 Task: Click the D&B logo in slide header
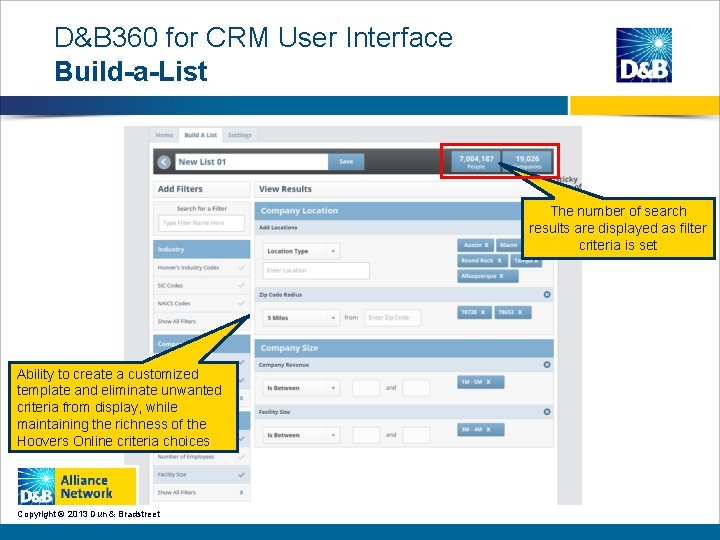(644, 55)
